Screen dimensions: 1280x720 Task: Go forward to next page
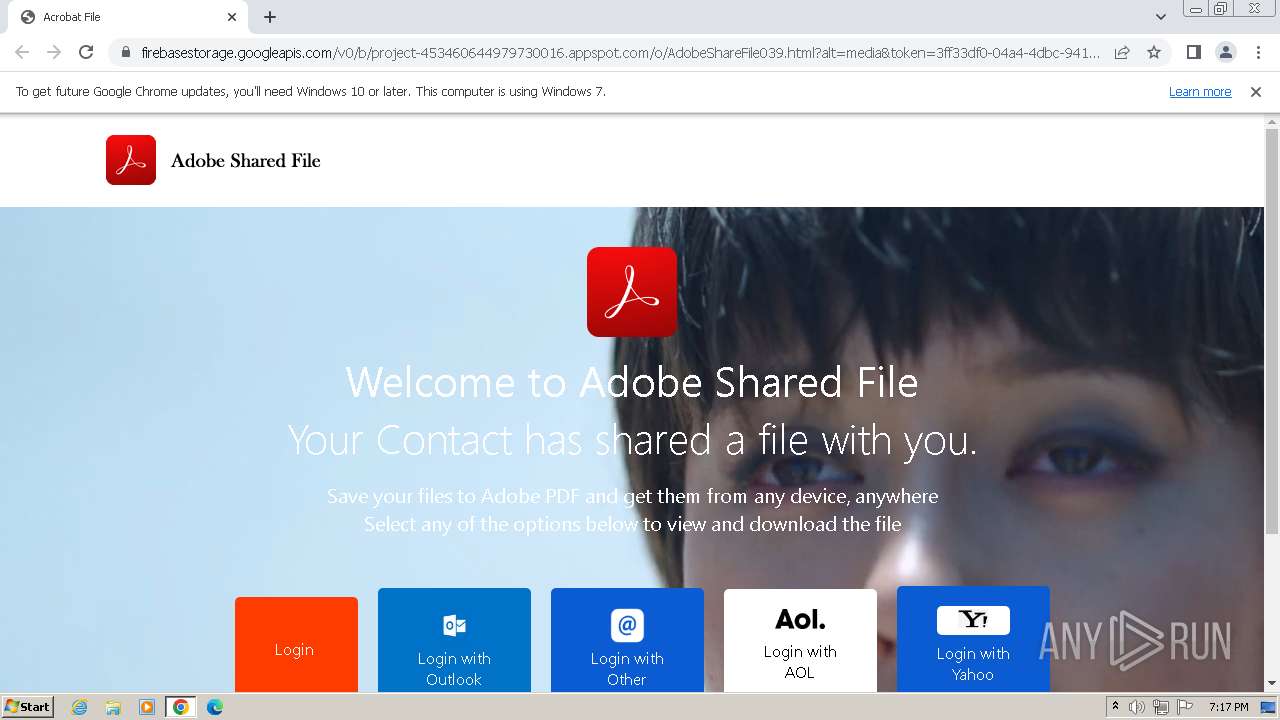pyautogui.click(x=54, y=52)
